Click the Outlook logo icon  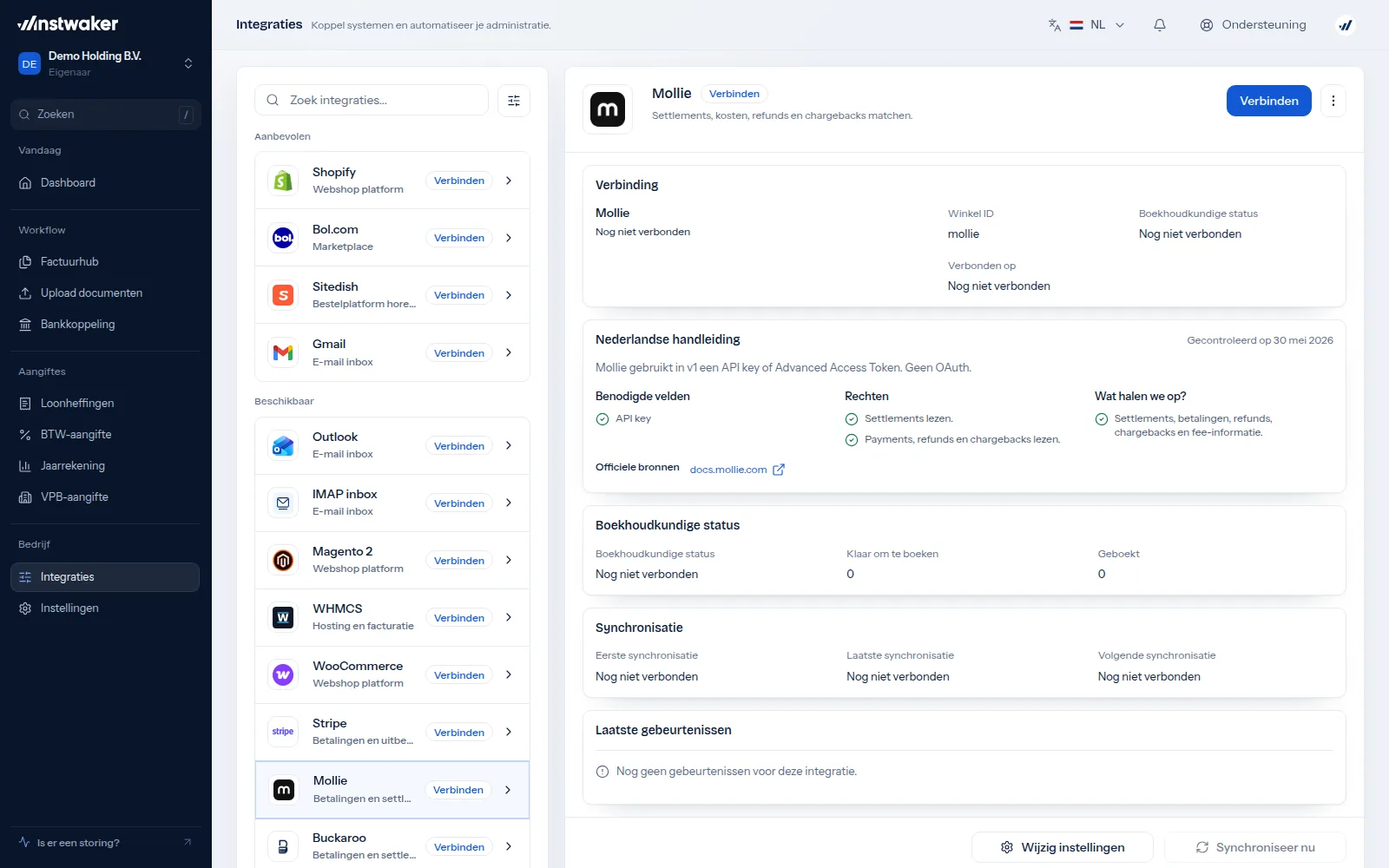(283, 445)
